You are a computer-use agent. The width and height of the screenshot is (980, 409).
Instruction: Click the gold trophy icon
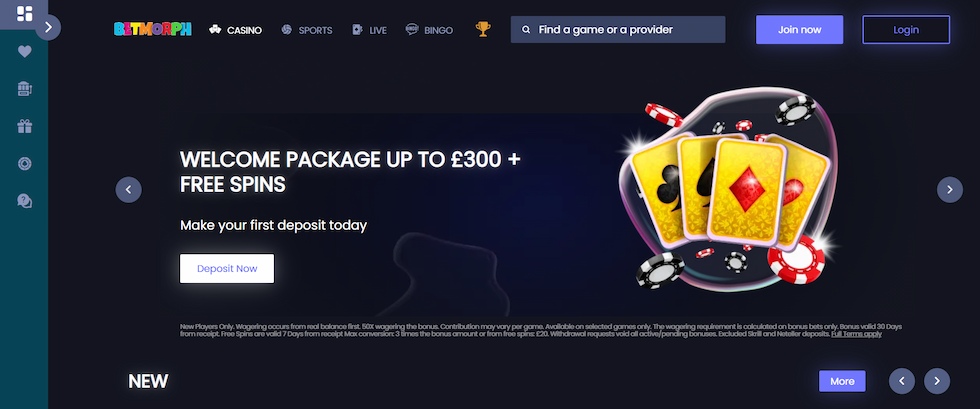tap(482, 29)
